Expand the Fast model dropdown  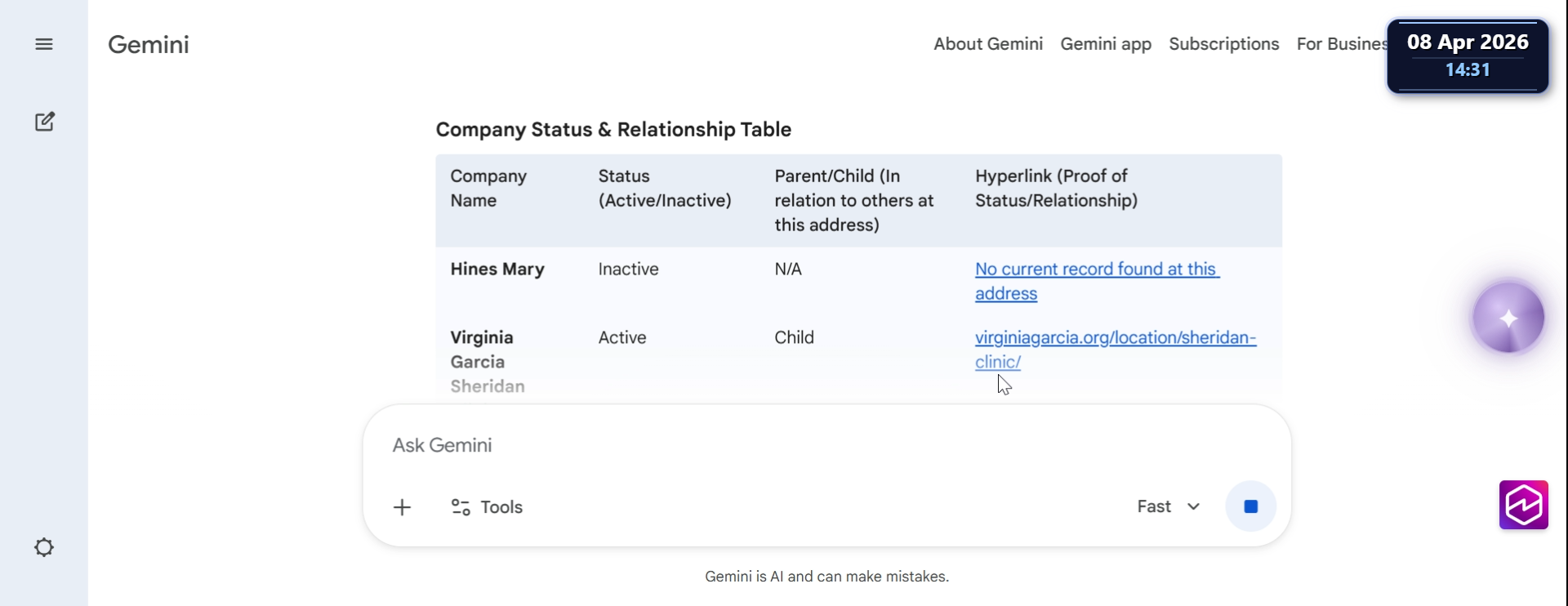pos(1169,506)
